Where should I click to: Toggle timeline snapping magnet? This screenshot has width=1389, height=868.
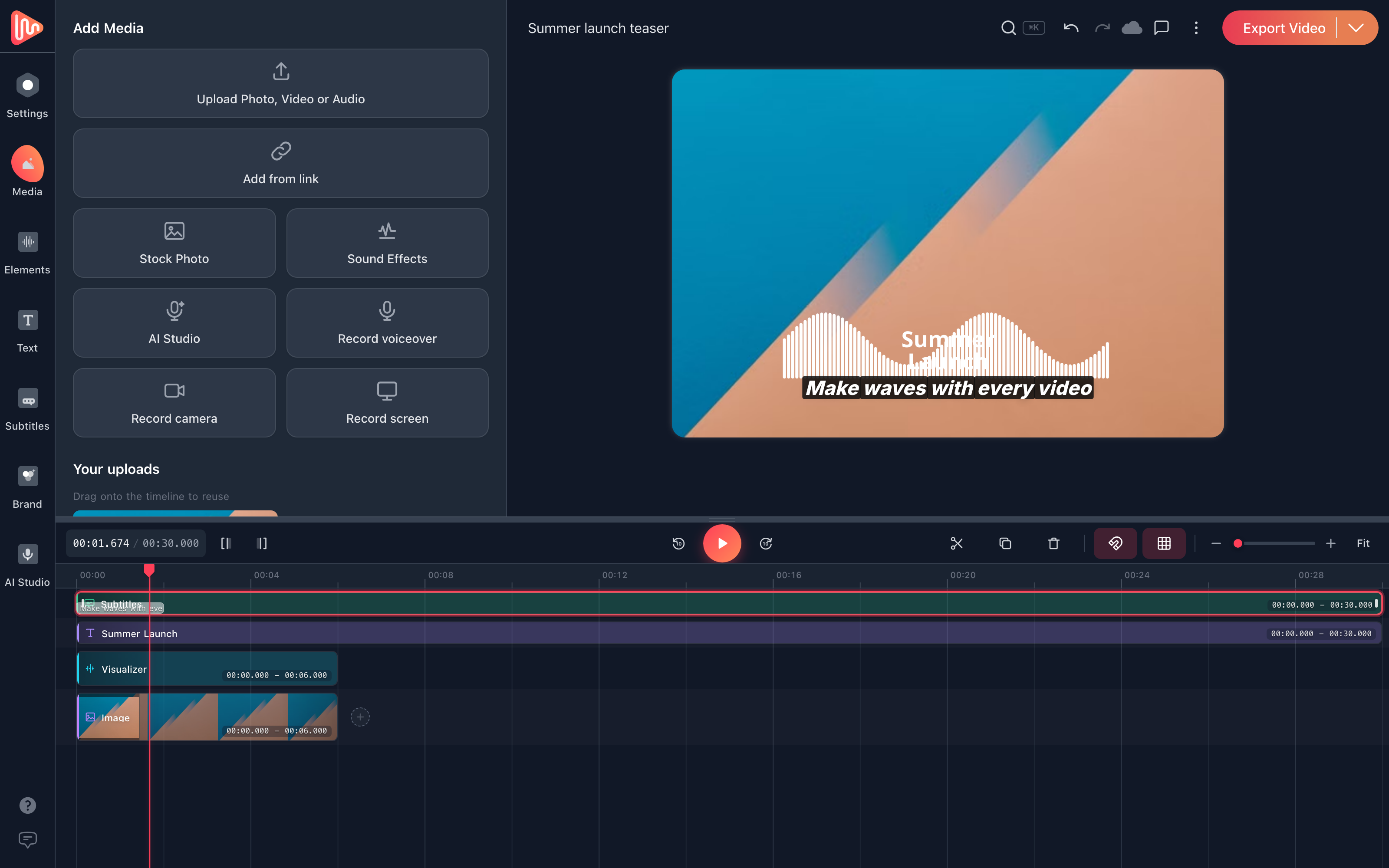1115,543
